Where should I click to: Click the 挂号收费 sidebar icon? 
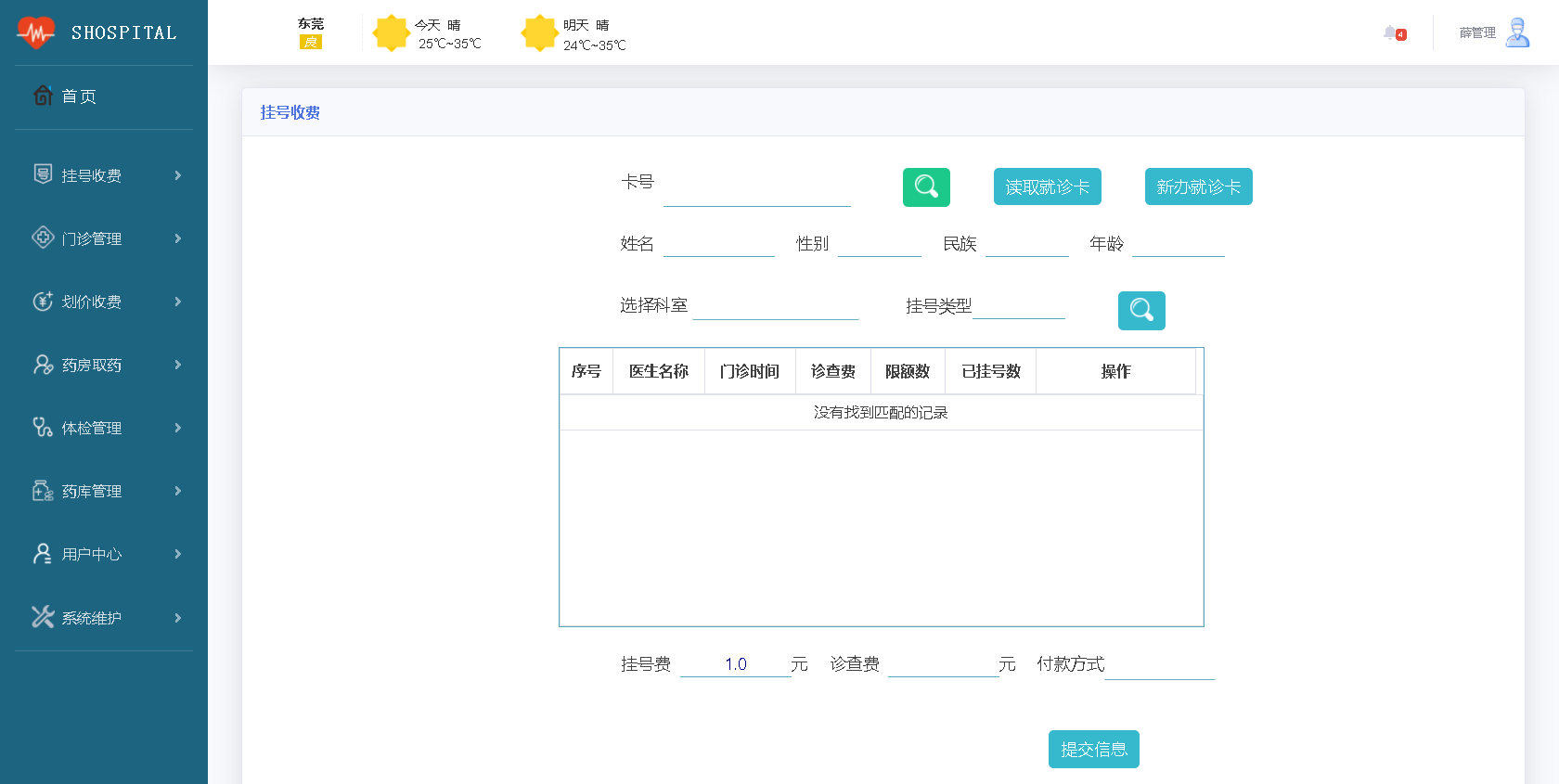pos(43,174)
